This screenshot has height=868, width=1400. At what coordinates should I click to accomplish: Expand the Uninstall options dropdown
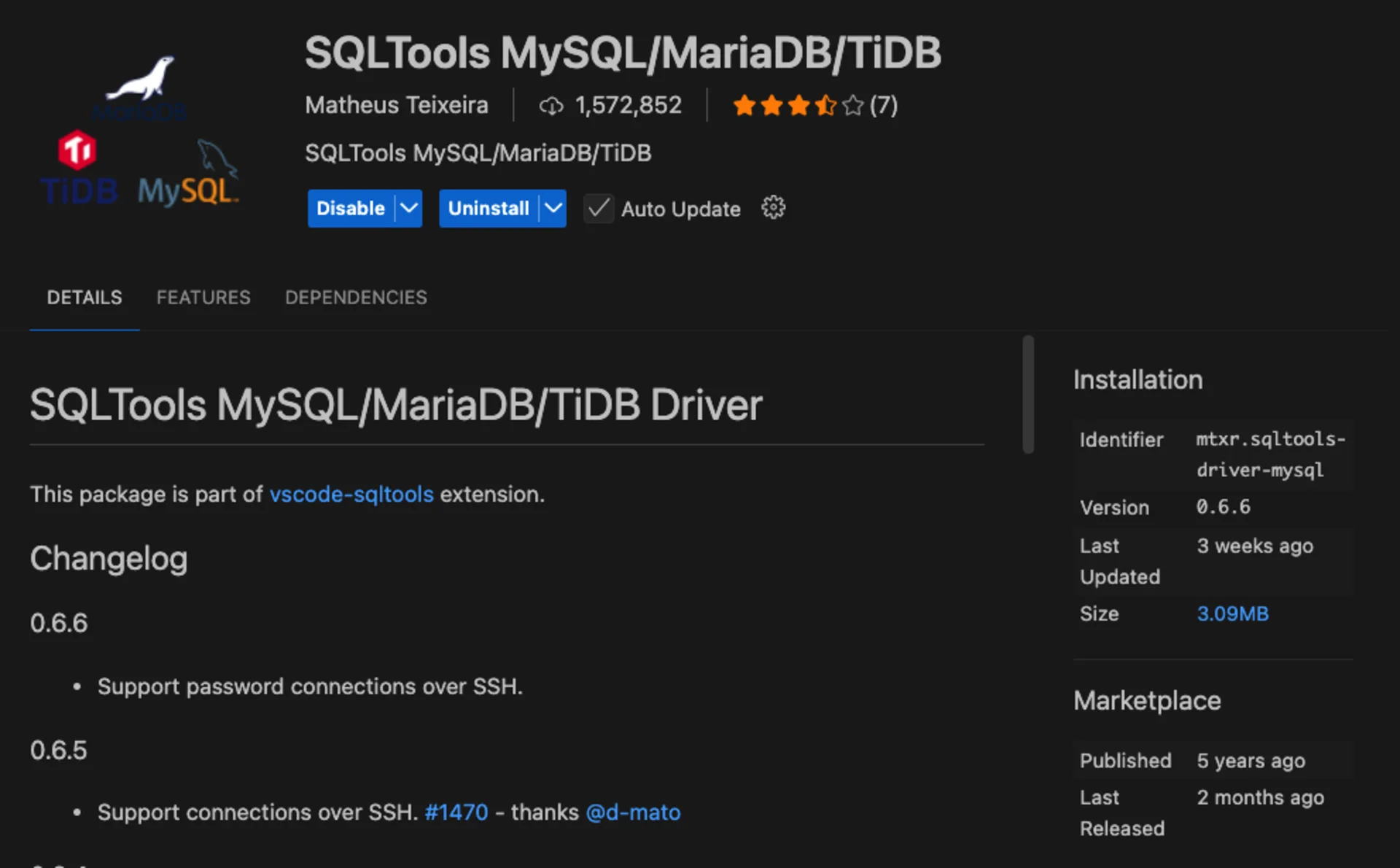pyautogui.click(x=552, y=208)
